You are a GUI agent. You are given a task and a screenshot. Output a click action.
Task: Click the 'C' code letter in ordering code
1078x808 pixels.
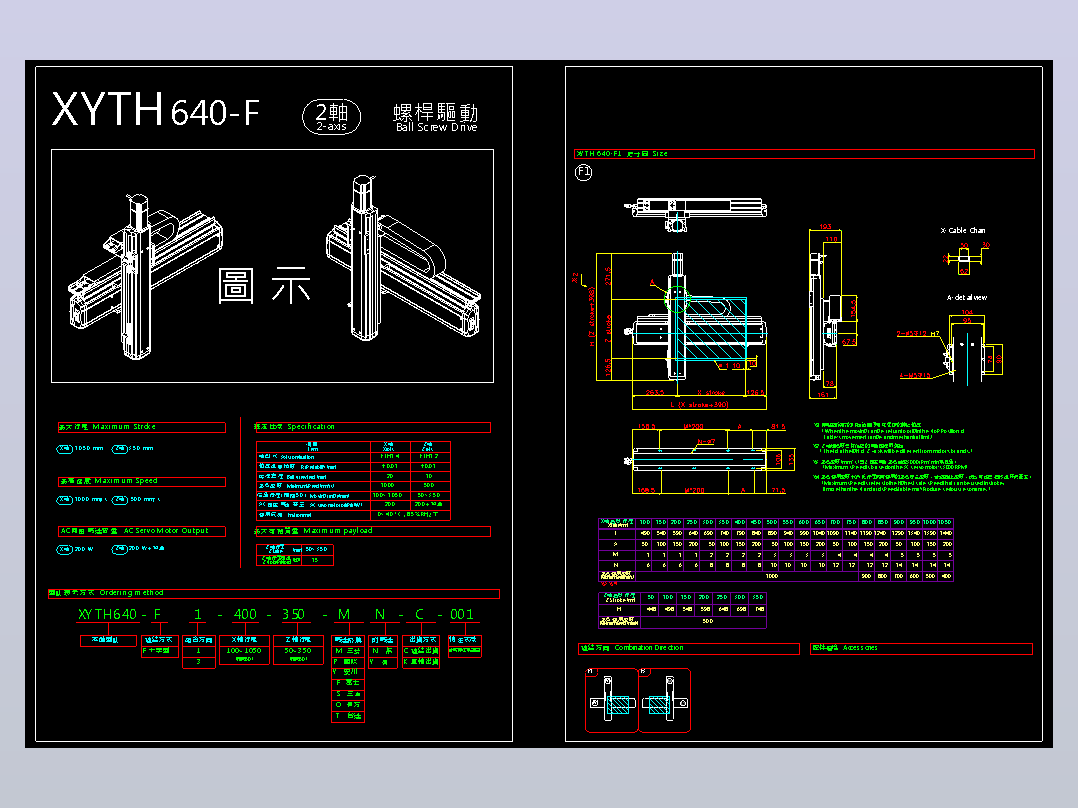tap(419, 614)
